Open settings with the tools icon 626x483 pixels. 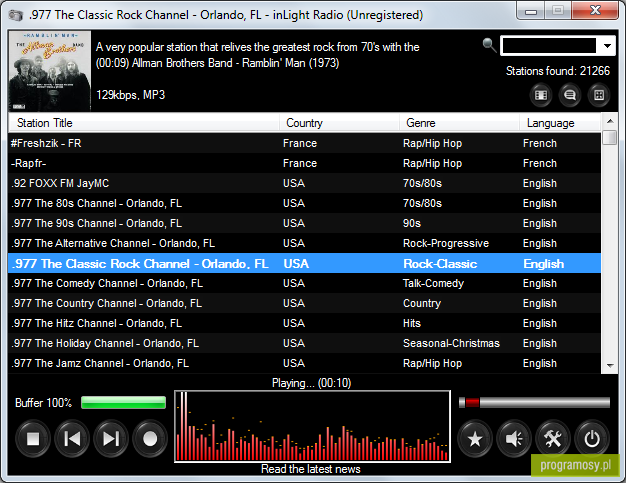[553, 439]
